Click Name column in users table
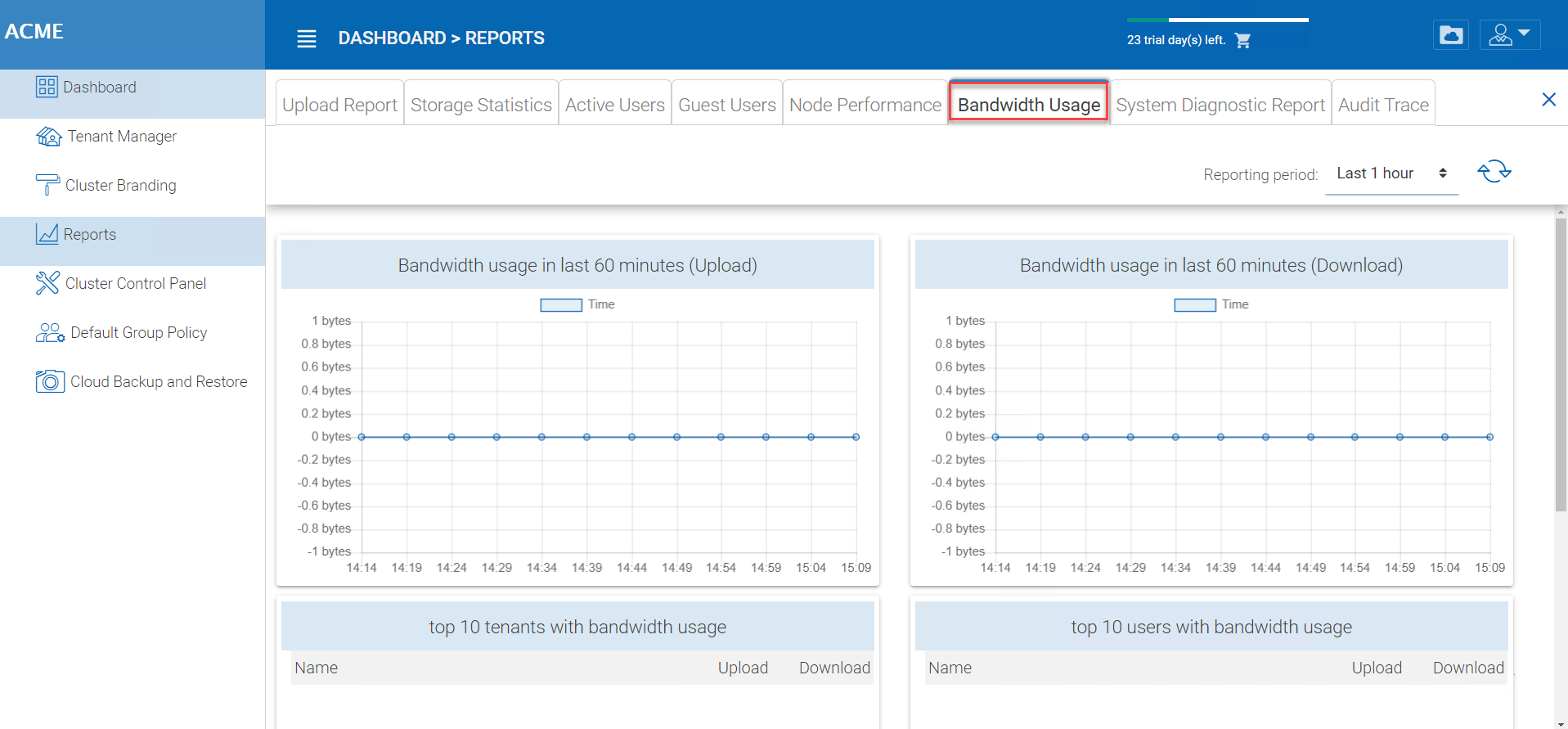1568x729 pixels. click(950, 668)
